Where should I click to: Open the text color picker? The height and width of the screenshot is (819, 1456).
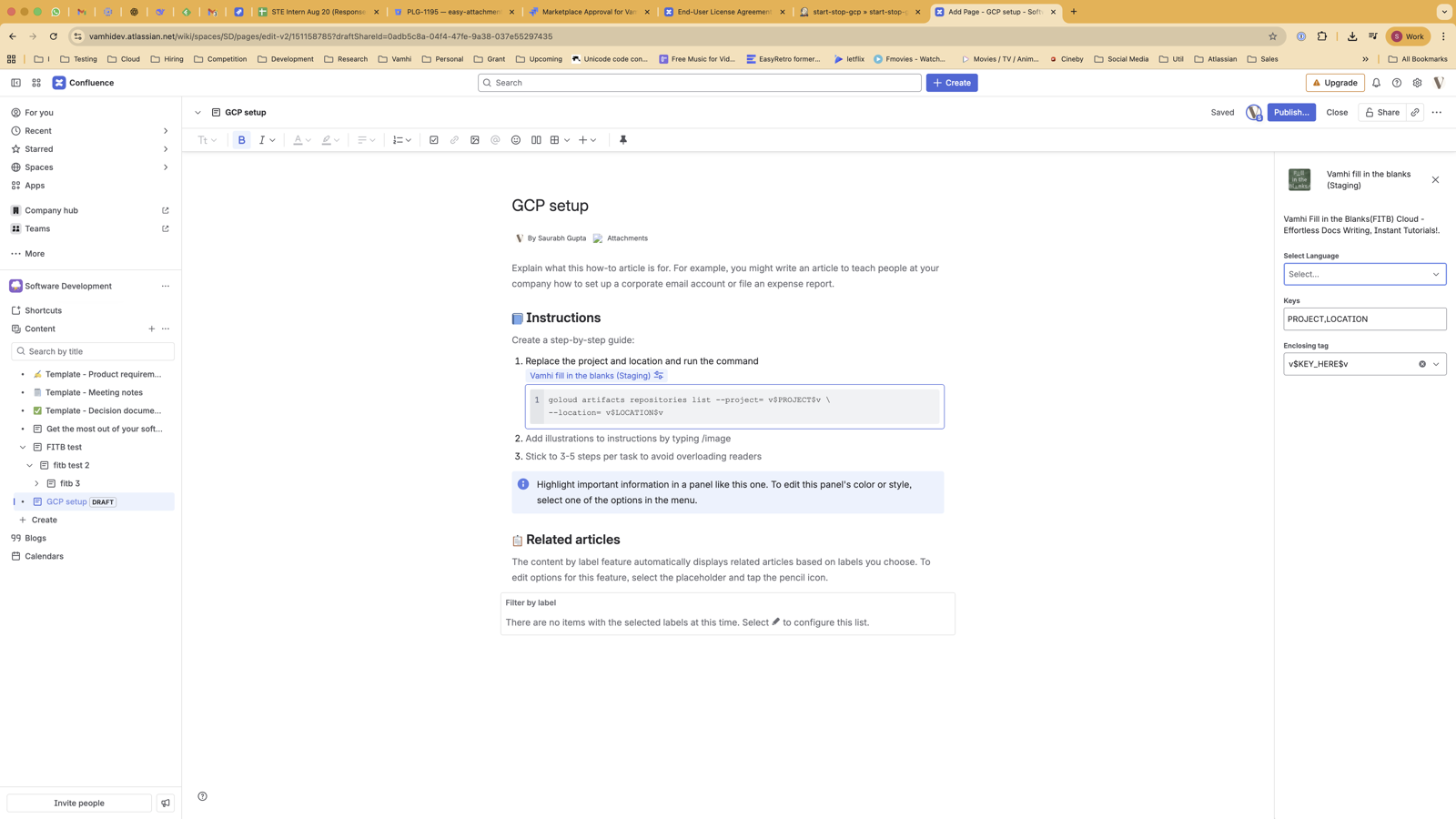[x=301, y=140]
